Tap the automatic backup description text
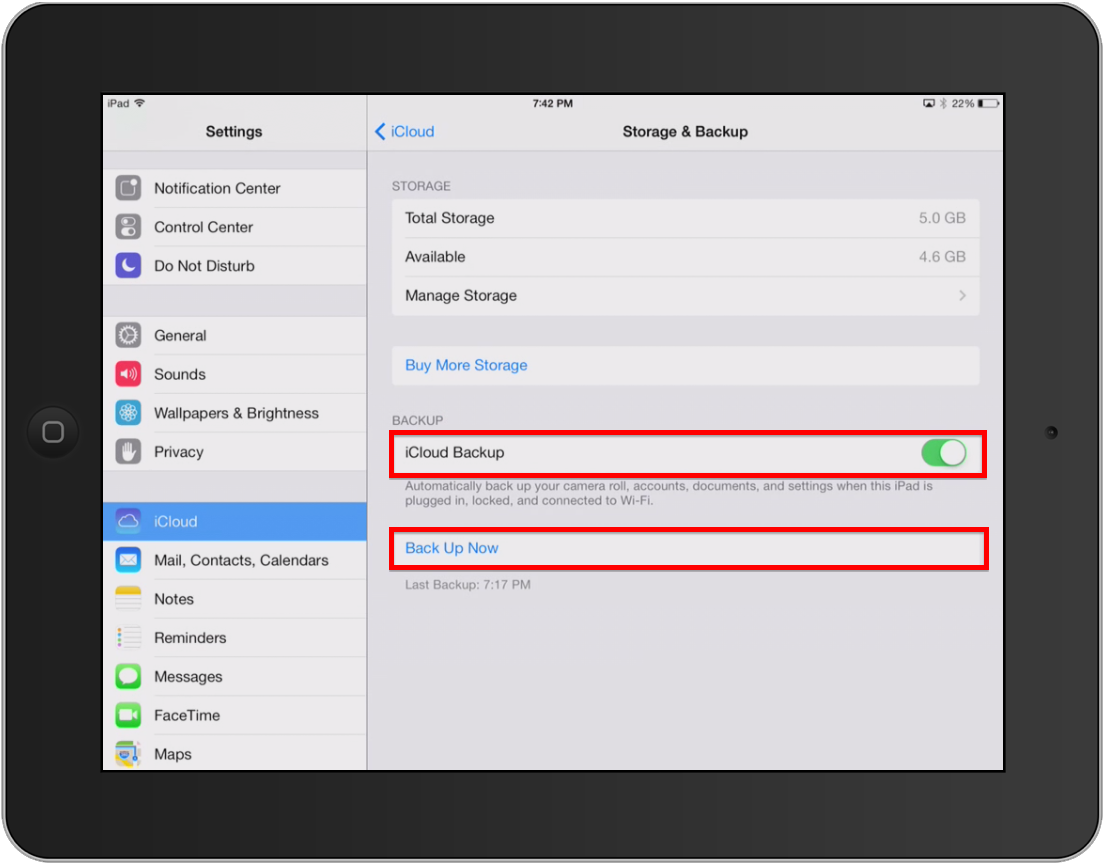The width and height of the screenshot is (1105, 866). 669,493
